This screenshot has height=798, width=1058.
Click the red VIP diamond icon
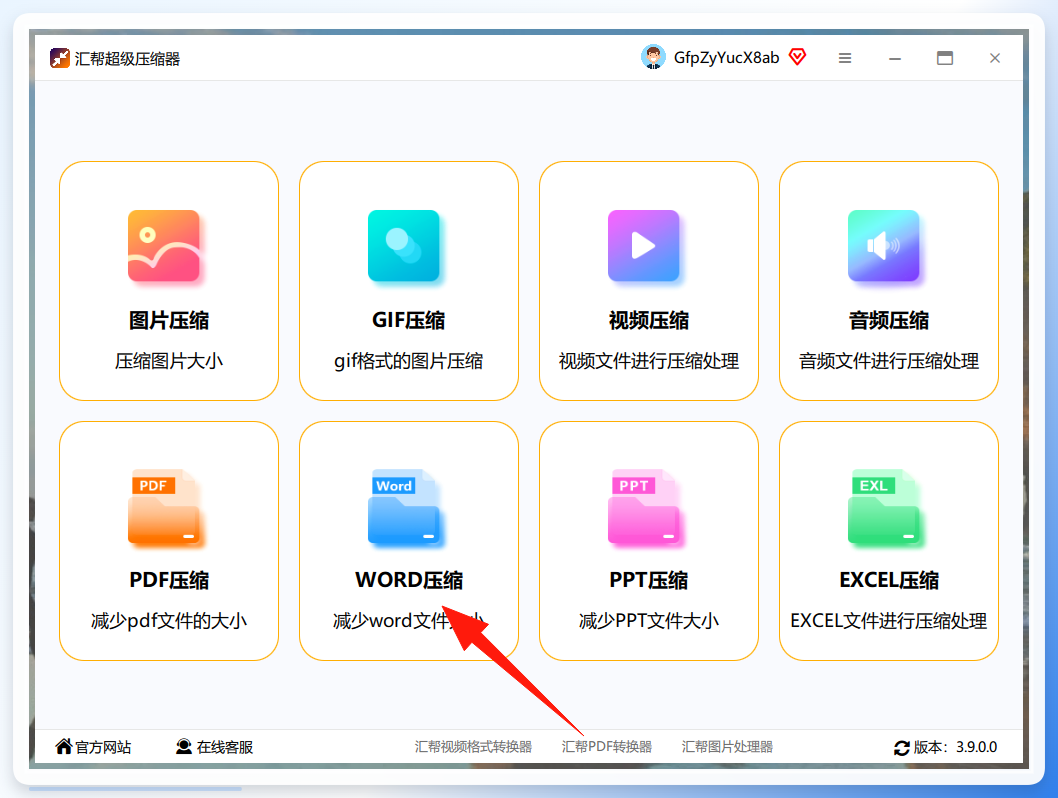coord(798,57)
